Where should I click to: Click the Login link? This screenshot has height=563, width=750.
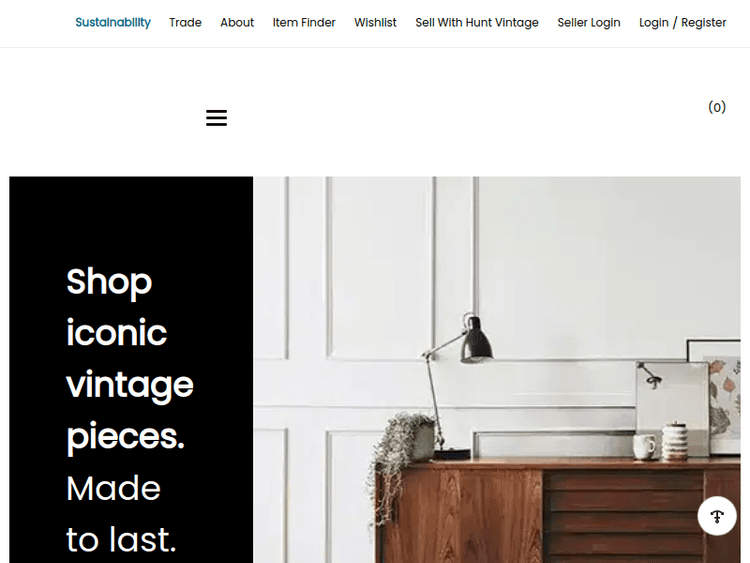[x=653, y=22]
